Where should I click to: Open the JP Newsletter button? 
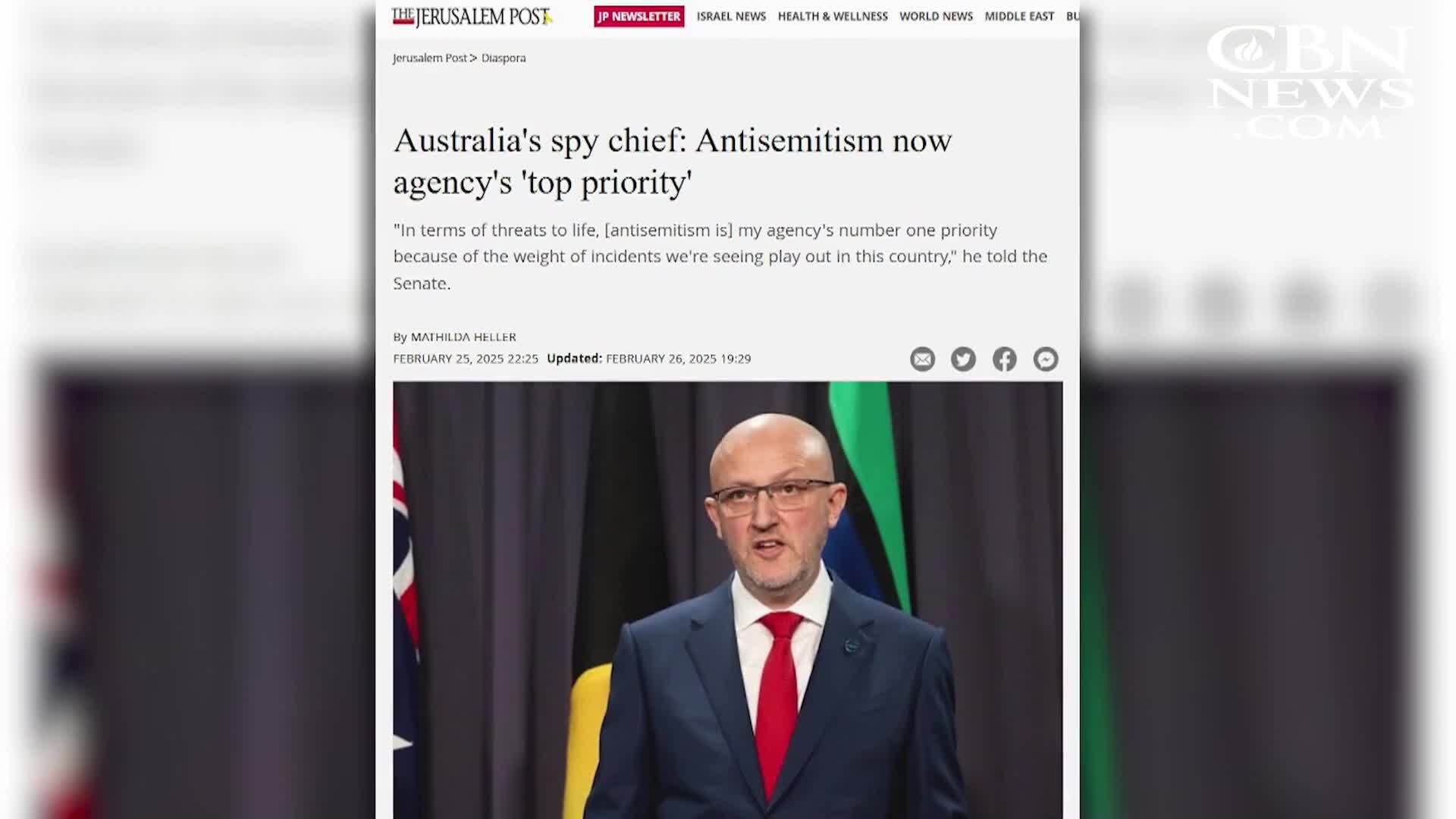639,17
